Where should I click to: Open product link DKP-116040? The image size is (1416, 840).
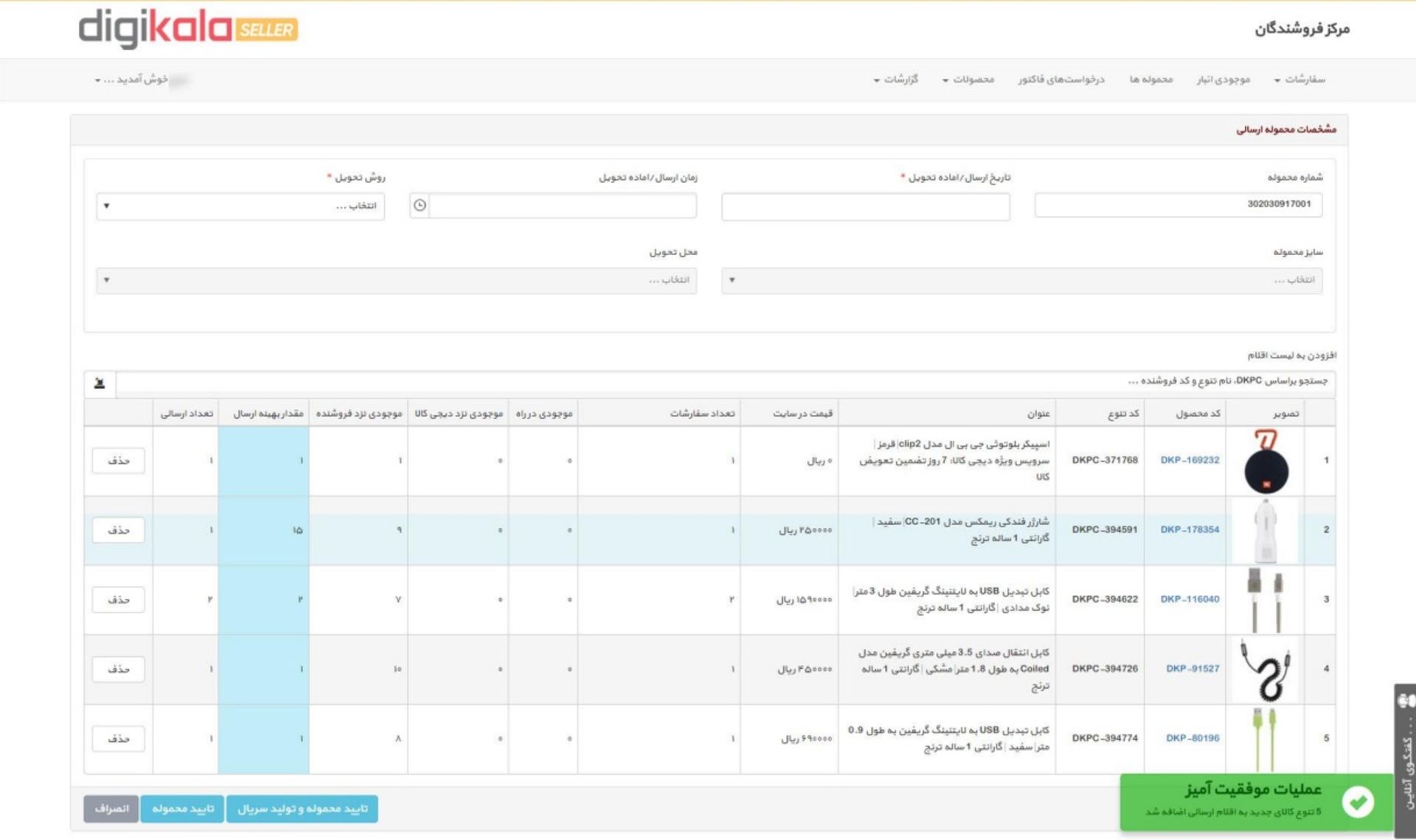pos(1190,599)
